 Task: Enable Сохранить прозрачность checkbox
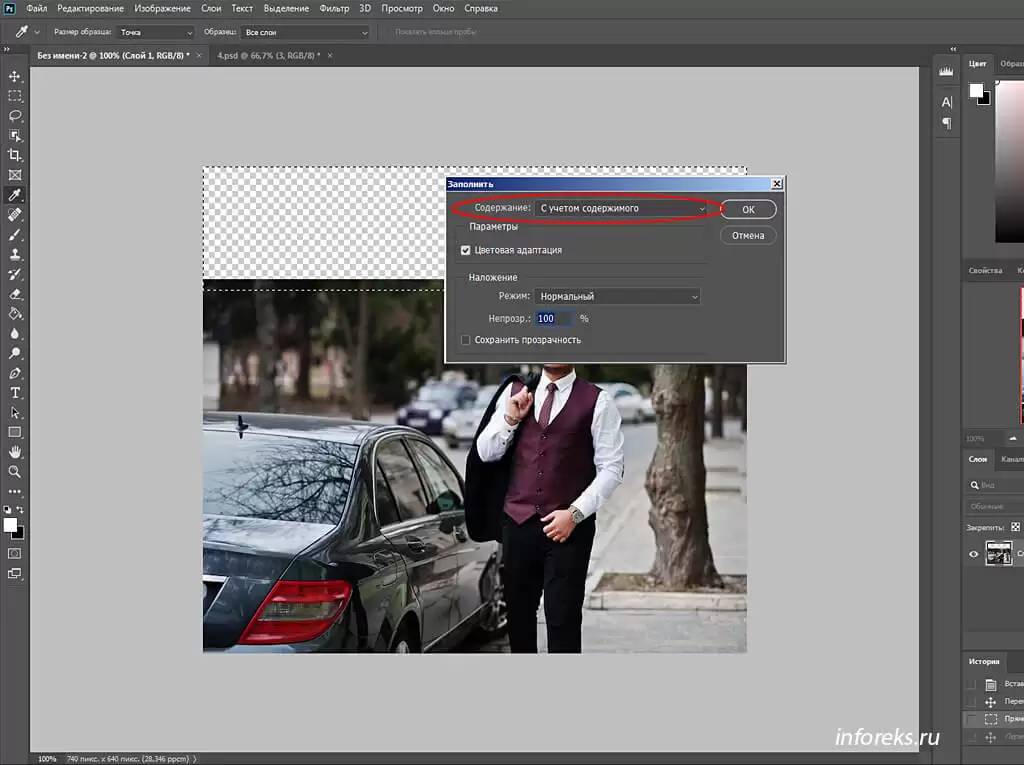466,340
